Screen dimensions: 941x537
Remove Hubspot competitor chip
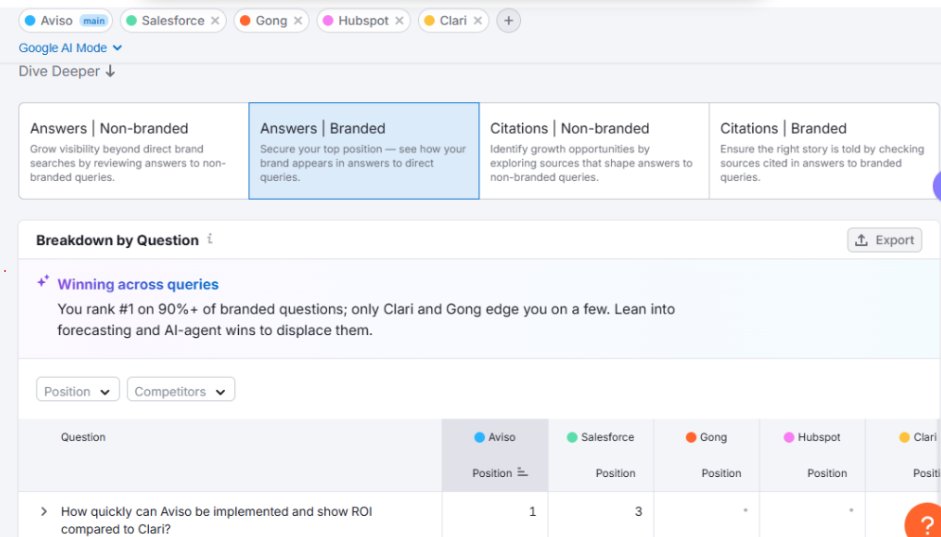click(399, 21)
